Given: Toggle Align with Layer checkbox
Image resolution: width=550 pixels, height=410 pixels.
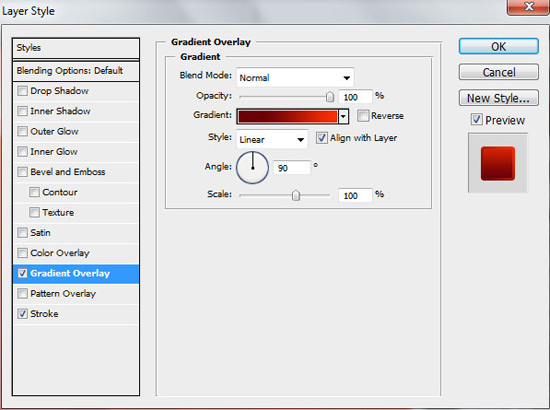Looking at the screenshot, I should point(321,137).
